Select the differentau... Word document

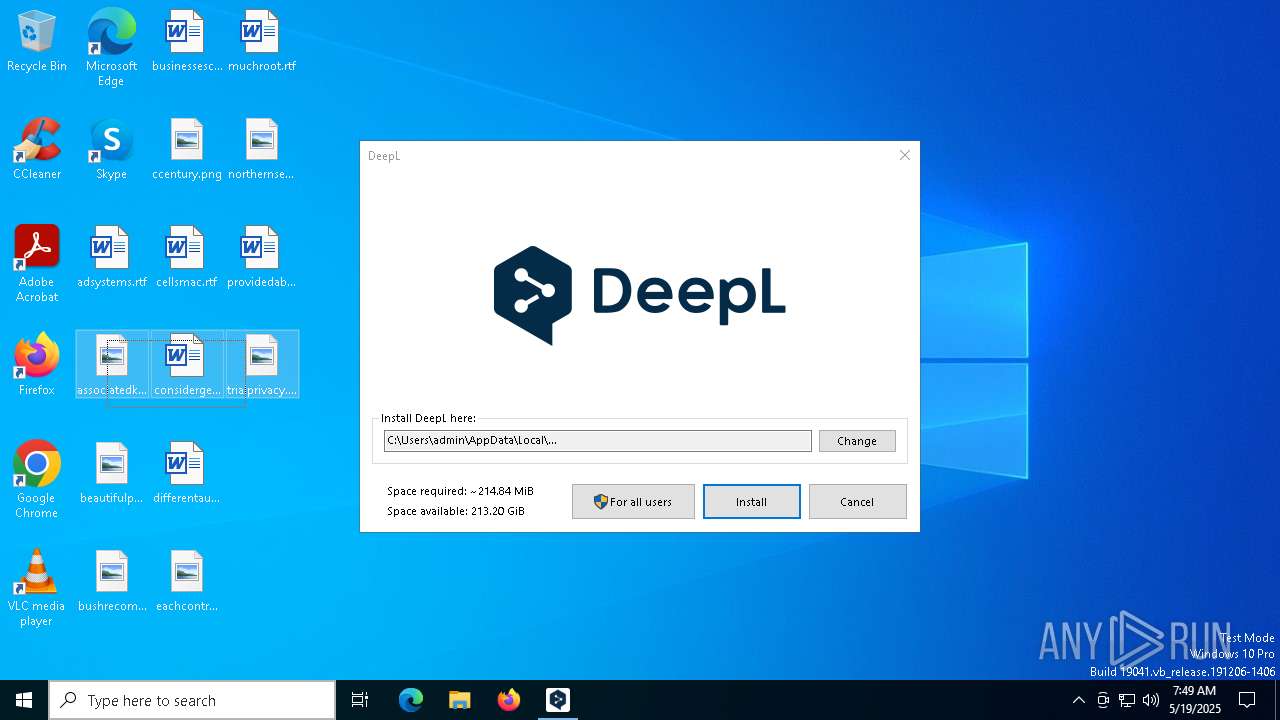tap(187, 474)
